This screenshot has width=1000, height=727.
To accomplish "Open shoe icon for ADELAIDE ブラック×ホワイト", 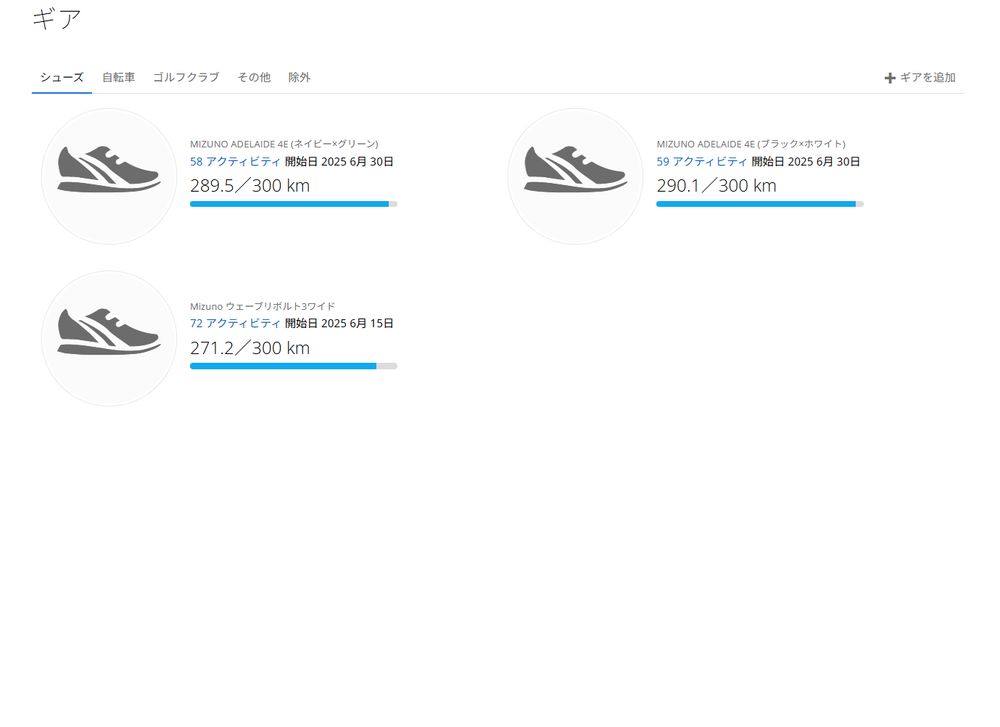I will click(x=575, y=177).
